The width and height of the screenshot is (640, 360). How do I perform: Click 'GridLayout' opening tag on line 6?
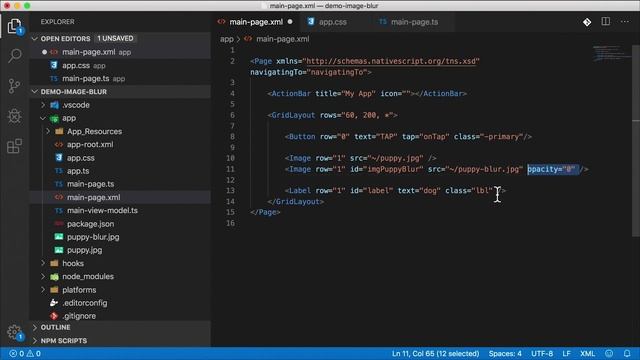(293, 115)
